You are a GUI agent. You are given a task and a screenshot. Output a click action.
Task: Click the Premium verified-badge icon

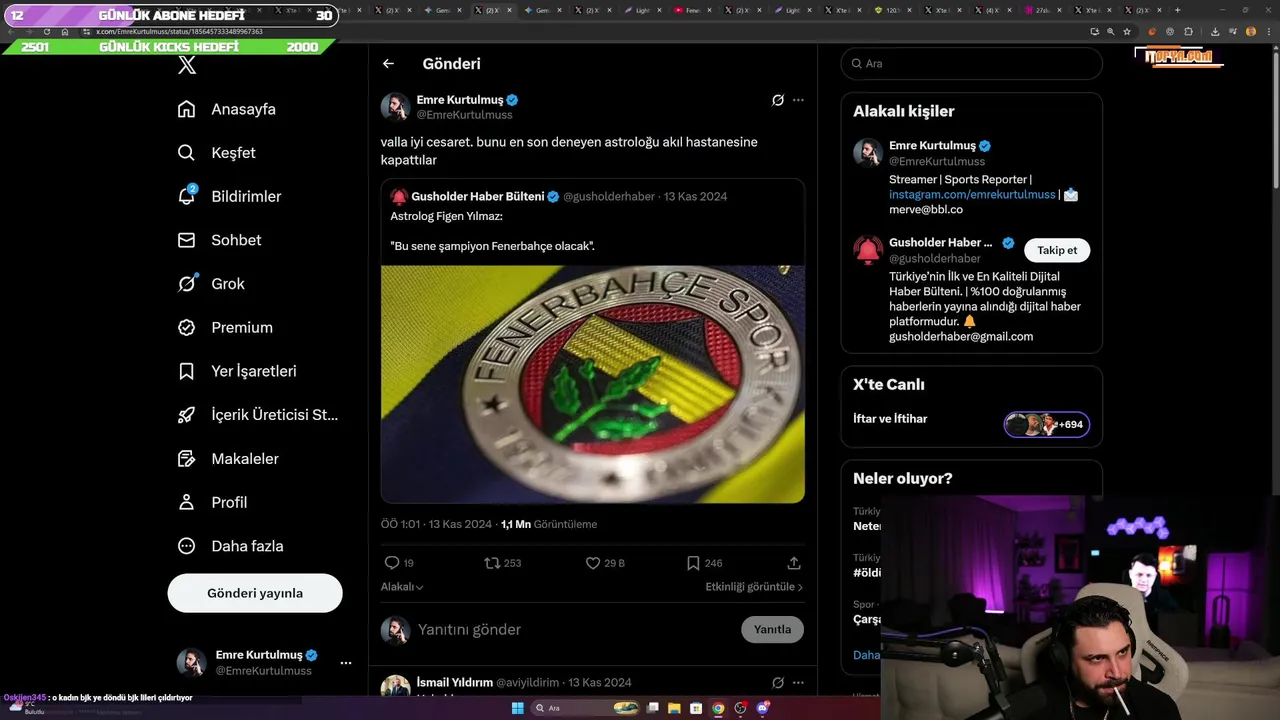coord(186,327)
